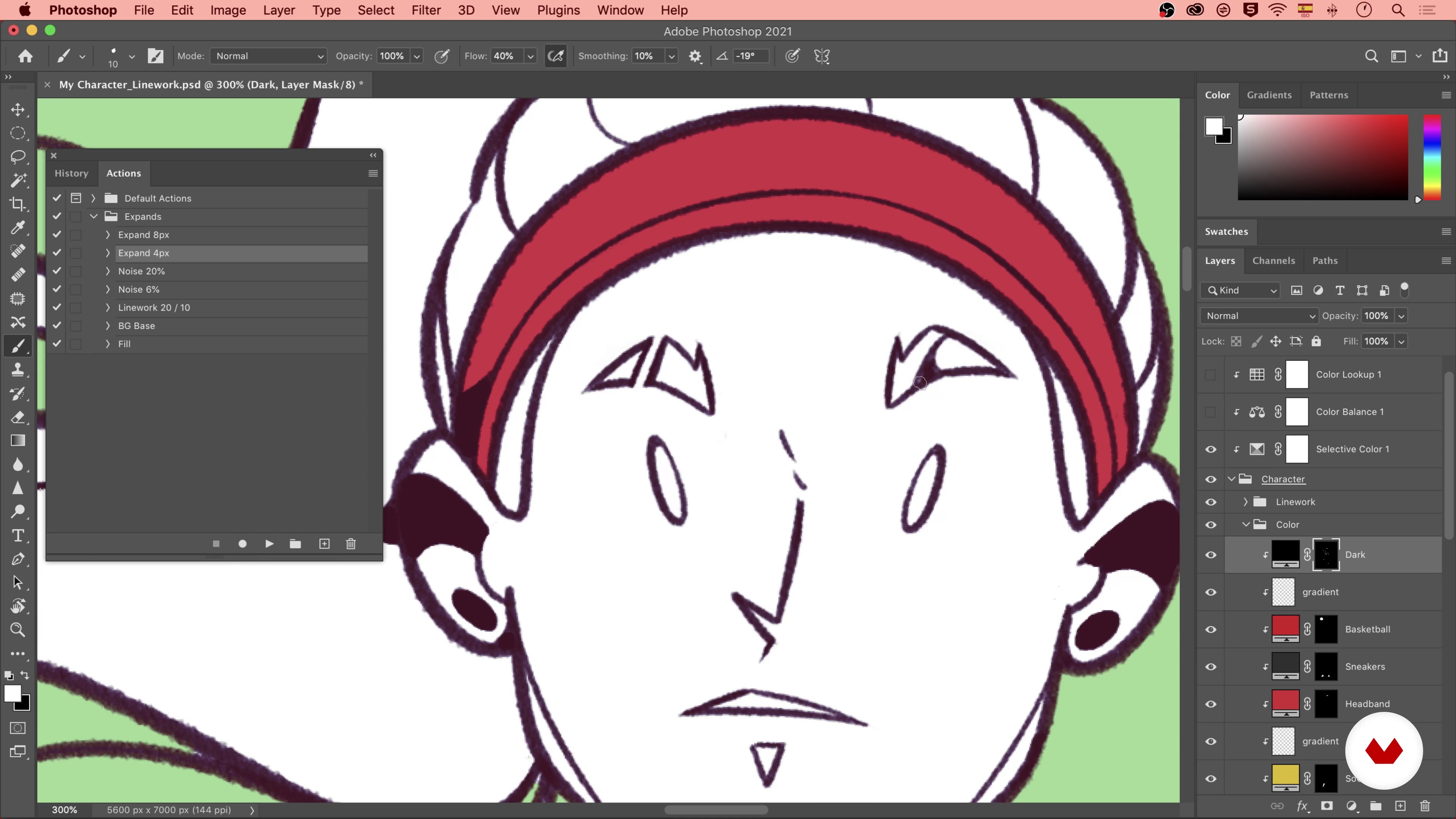Viewport: 1456px width, 819px height.
Task: Hide the Dark layer
Action: pos(1210,555)
